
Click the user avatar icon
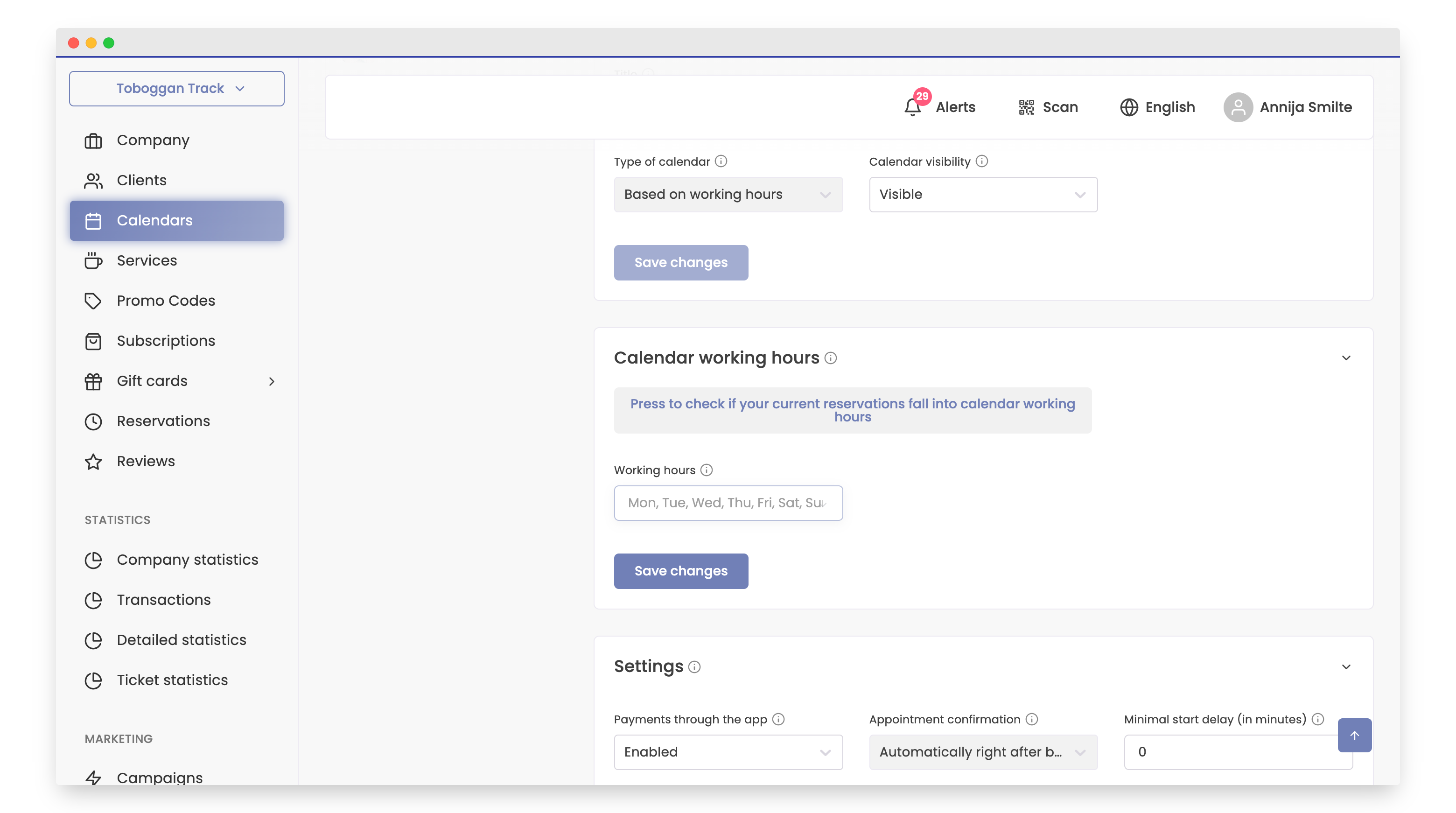1238,107
